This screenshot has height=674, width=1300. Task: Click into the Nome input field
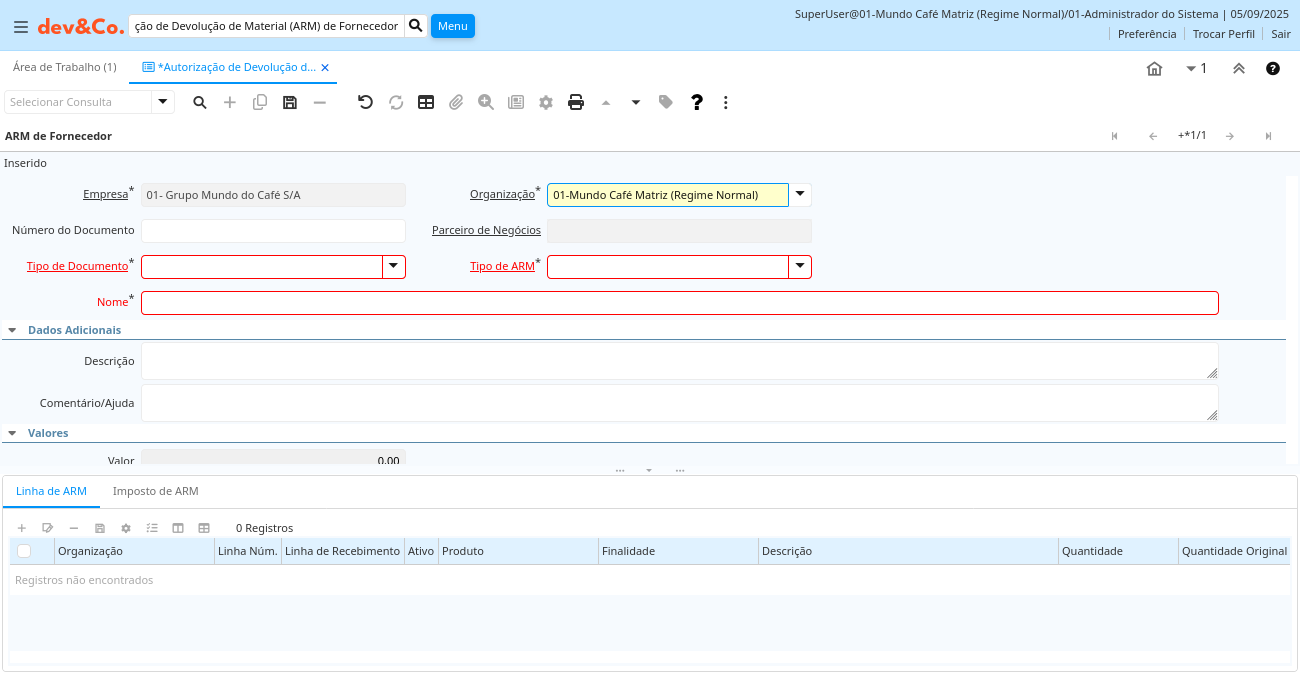point(679,303)
